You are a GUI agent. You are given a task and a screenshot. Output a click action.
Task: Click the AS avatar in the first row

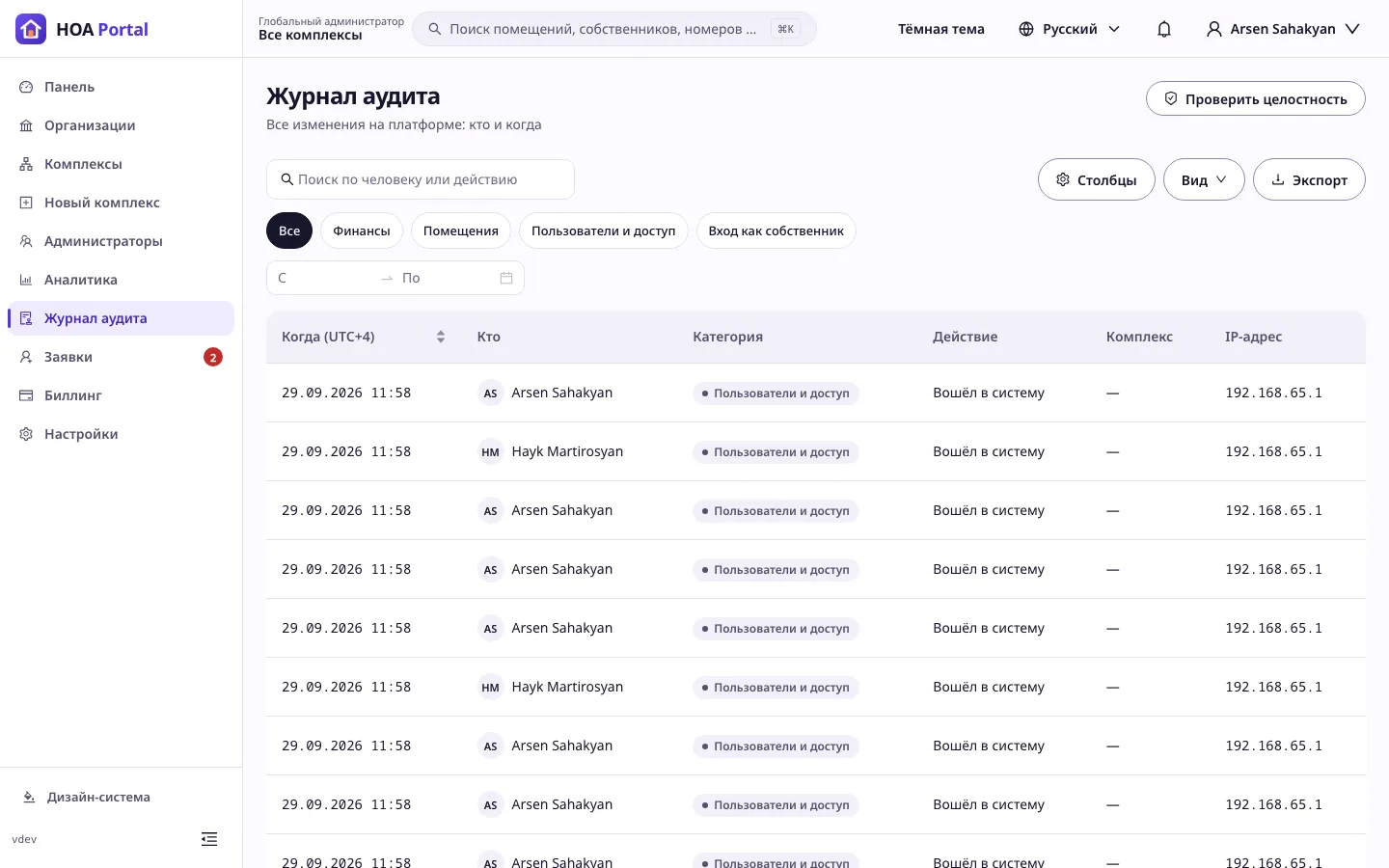(491, 393)
